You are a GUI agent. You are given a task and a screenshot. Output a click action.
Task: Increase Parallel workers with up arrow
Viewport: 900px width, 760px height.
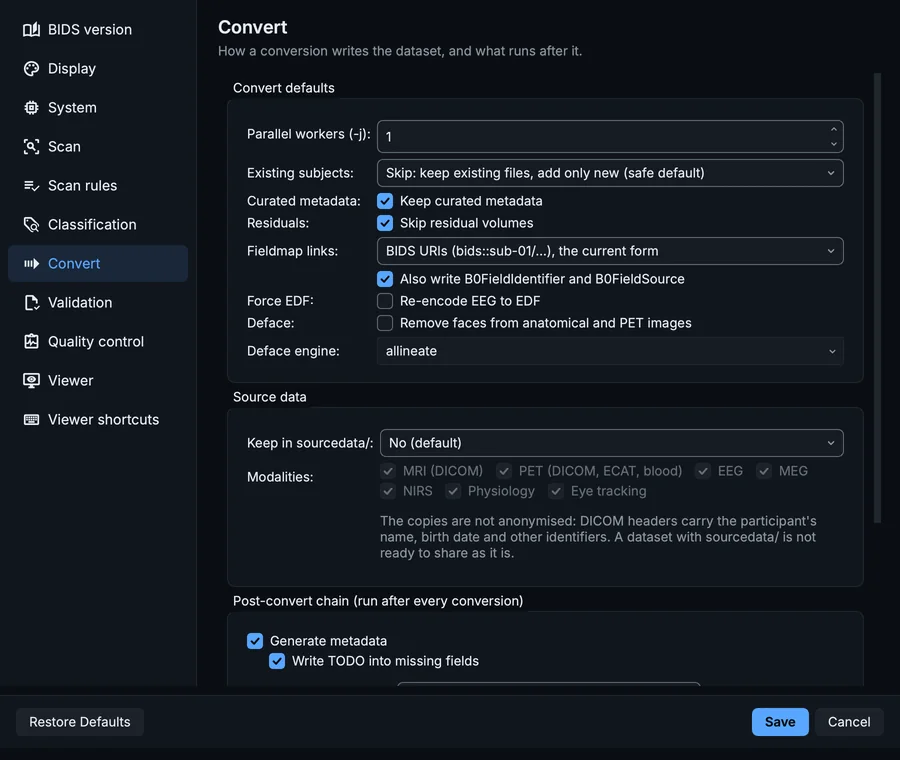point(833,129)
